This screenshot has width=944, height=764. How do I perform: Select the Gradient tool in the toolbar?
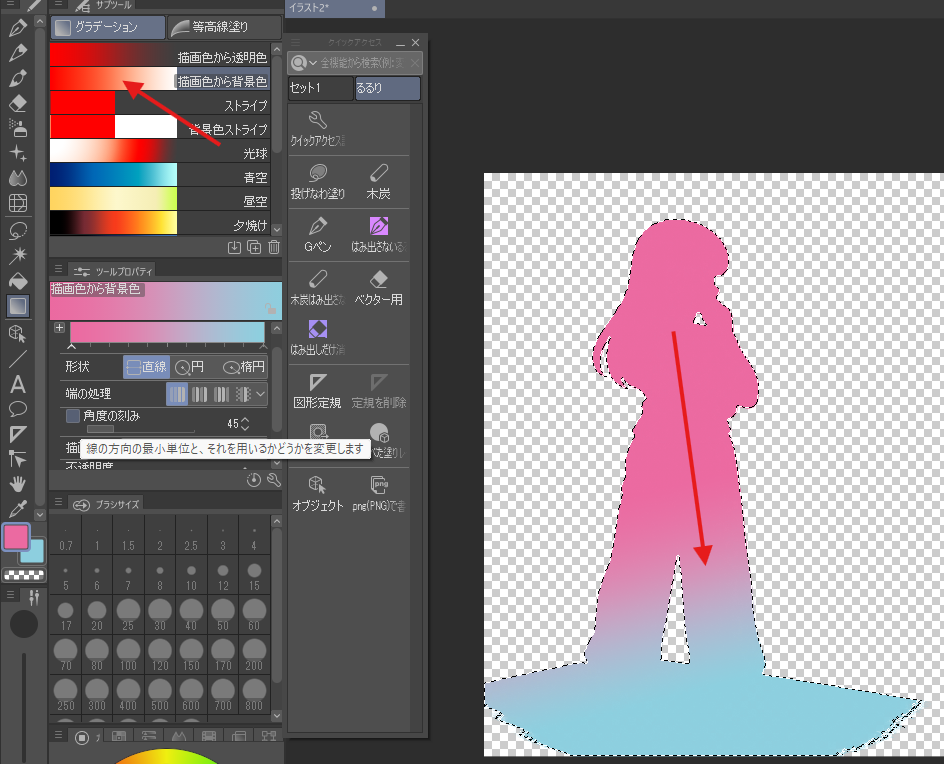click(x=17, y=306)
